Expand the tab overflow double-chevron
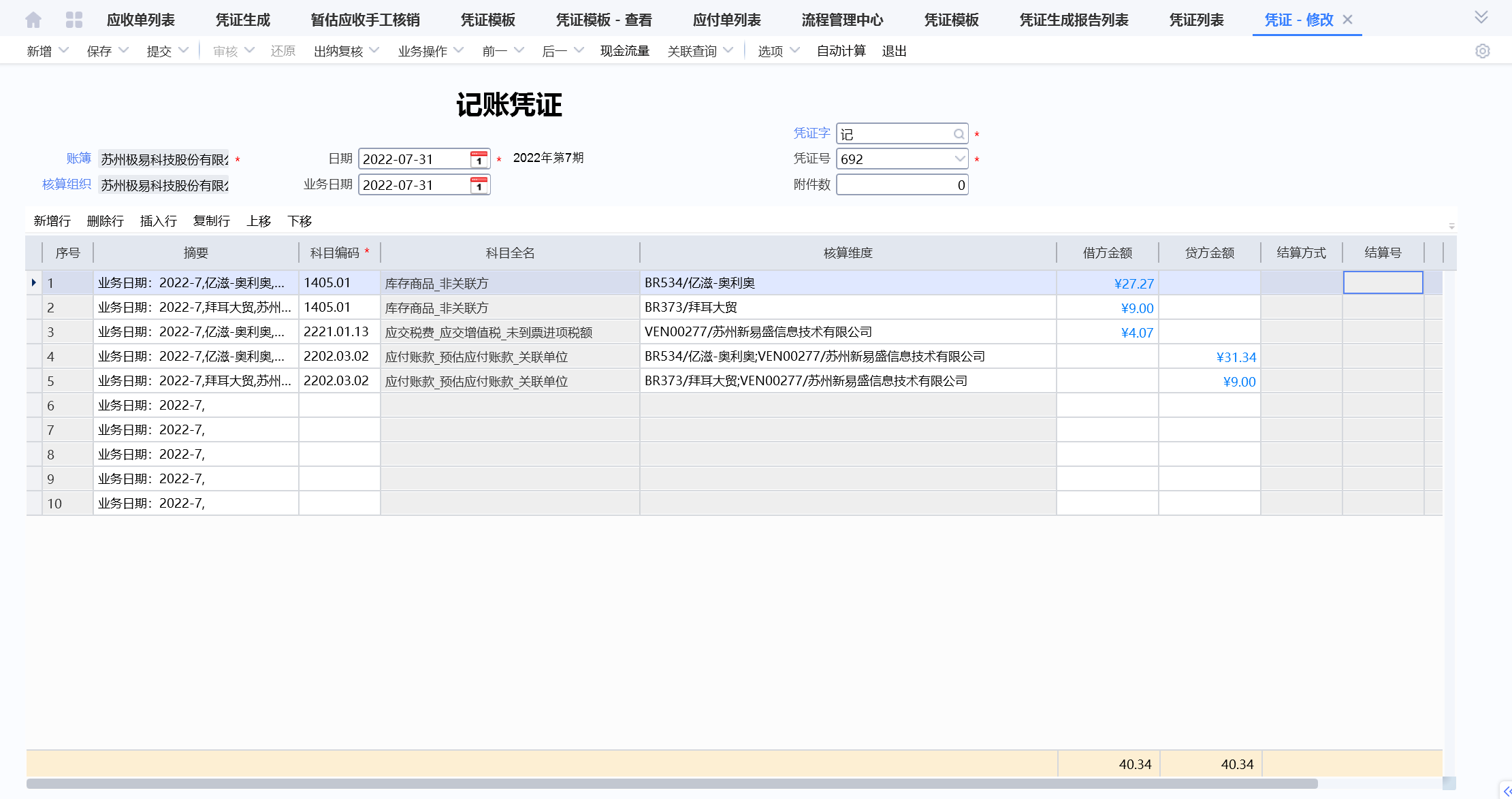 (1481, 17)
